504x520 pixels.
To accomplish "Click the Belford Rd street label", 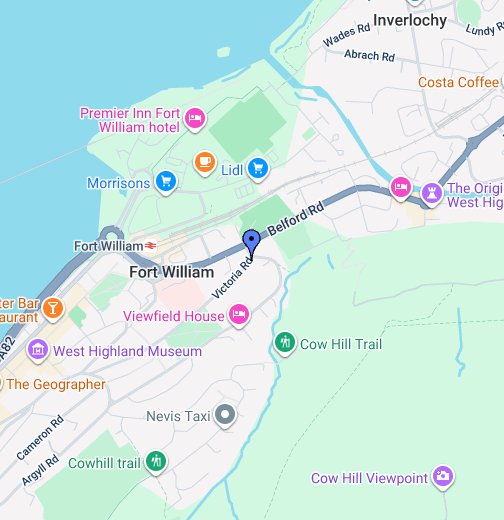I will pyautogui.click(x=296, y=218).
